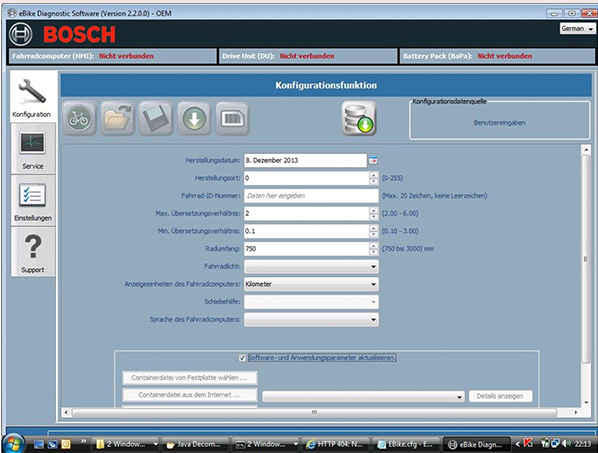The width and height of the screenshot is (598, 453).
Task: Click Containerdatei von Festplatte wählen button
Action: pyautogui.click(x=190, y=378)
